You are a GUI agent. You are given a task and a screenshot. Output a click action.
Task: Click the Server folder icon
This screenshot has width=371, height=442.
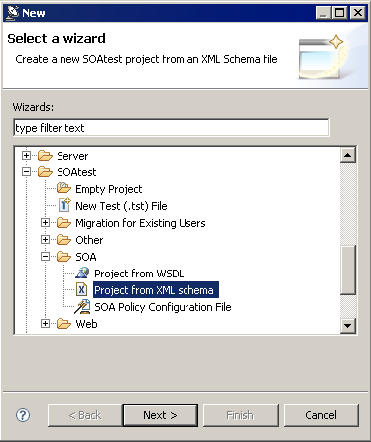click(x=45, y=156)
